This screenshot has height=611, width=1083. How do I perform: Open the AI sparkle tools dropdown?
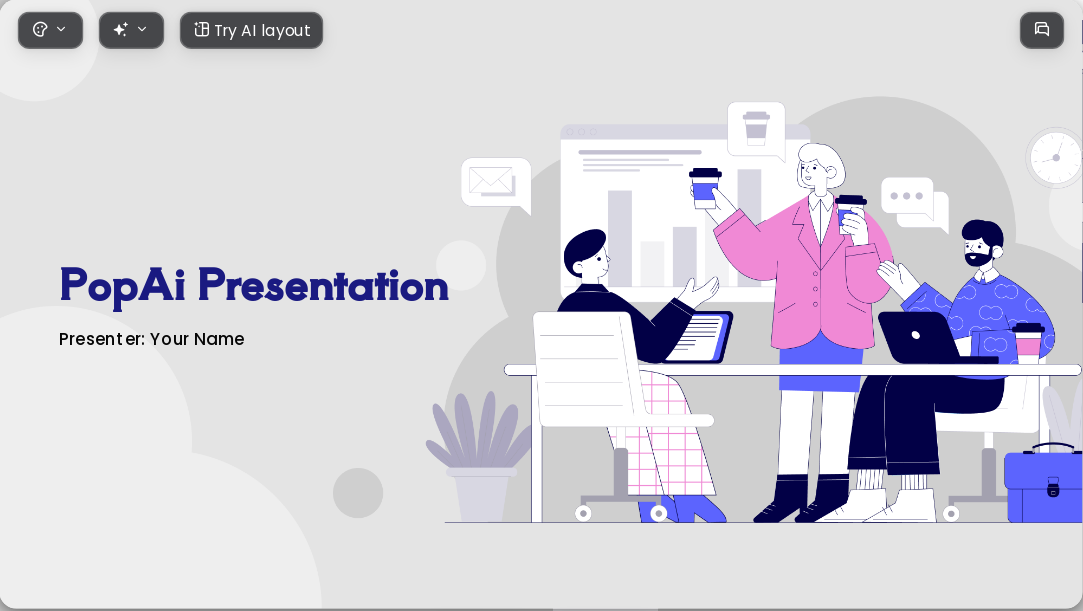tap(131, 30)
